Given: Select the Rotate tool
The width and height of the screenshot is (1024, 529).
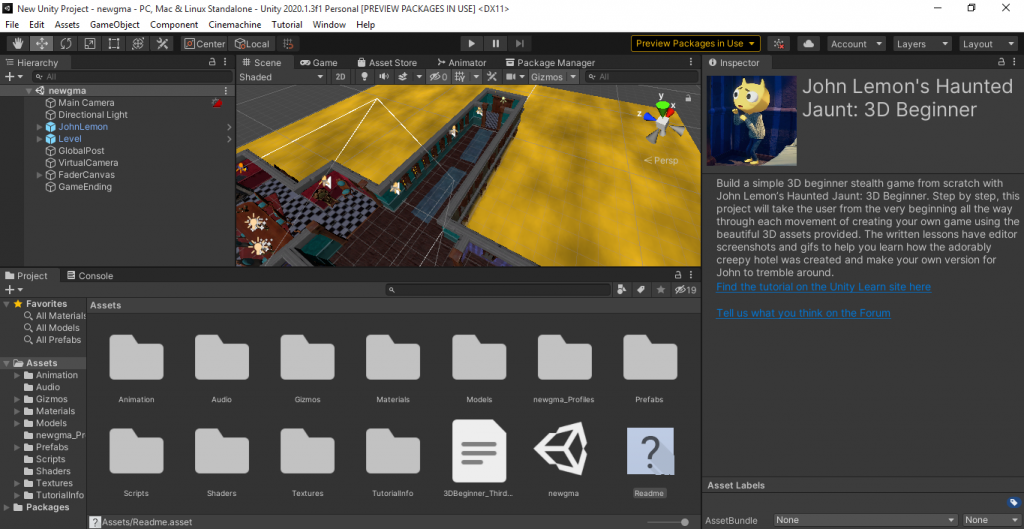Looking at the screenshot, I should tap(66, 44).
